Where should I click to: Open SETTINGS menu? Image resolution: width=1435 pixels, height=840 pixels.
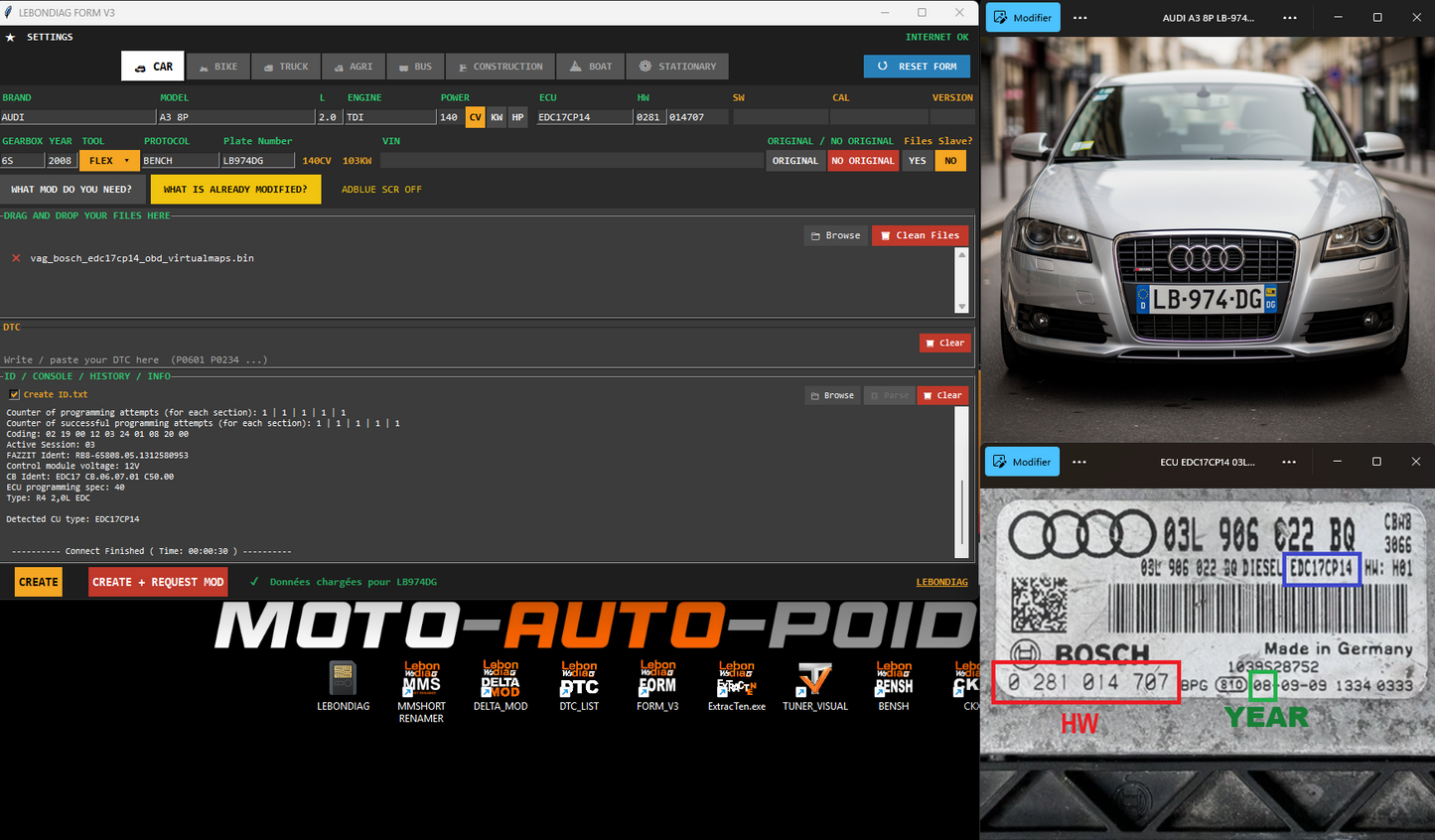[50, 37]
